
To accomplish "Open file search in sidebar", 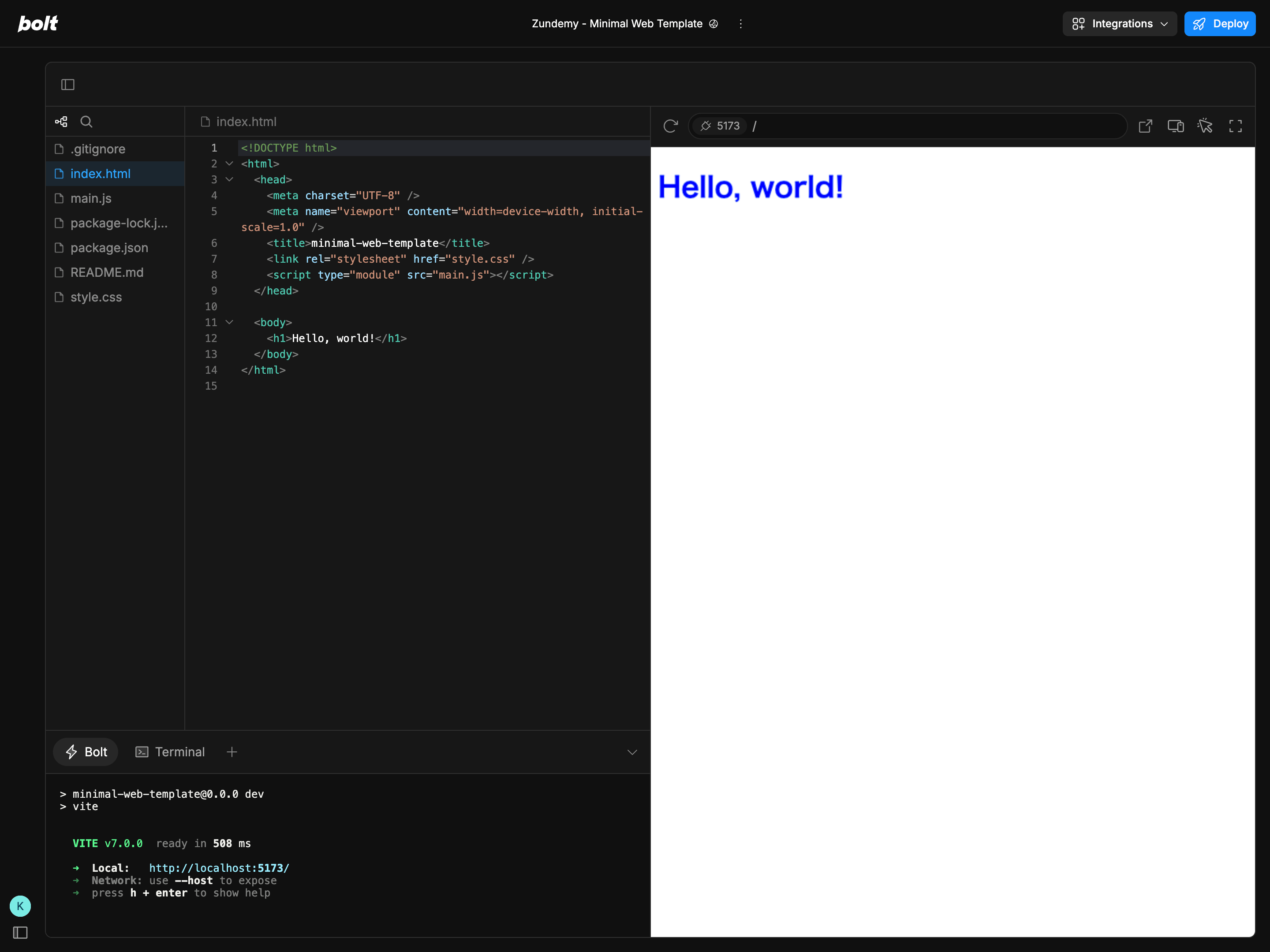I will pyautogui.click(x=86, y=122).
